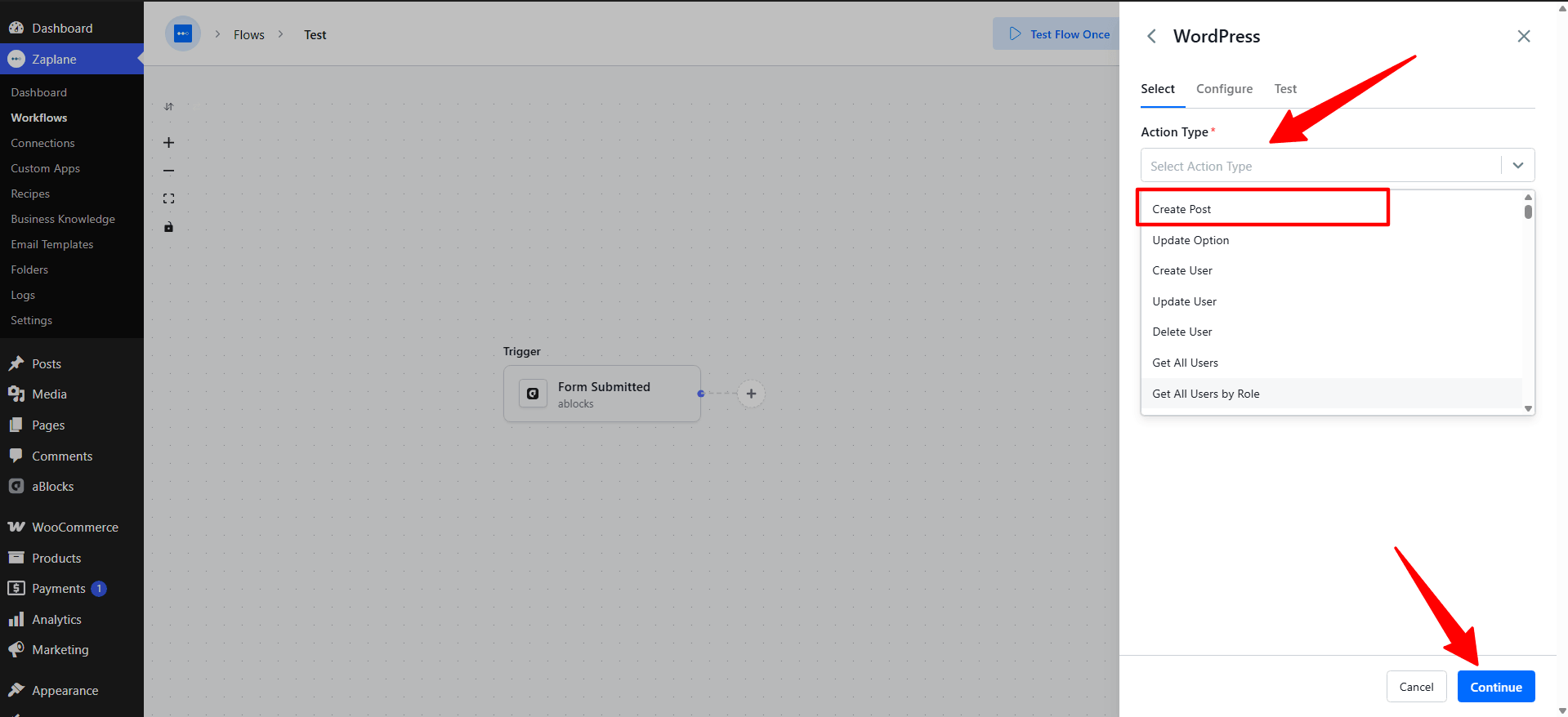The image size is (1568, 717).
Task: Click the Comments bubble icon
Action: (x=16, y=456)
